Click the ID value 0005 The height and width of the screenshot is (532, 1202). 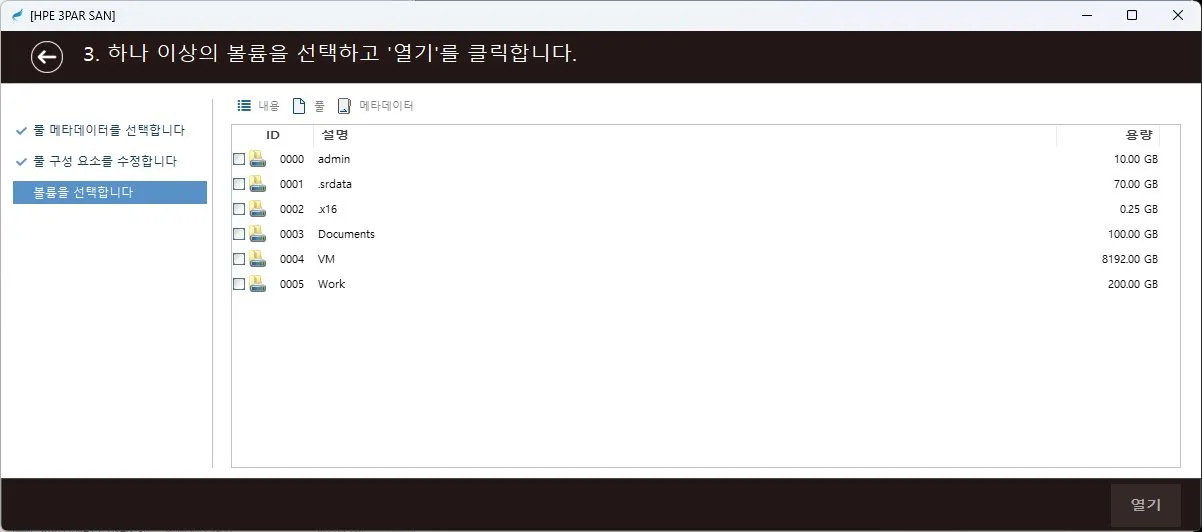(x=292, y=284)
